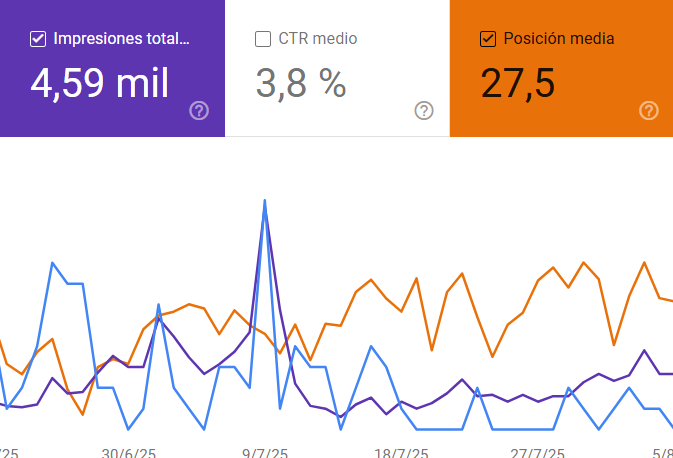This screenshot has height=458, width=673.
Task: Click the 3,8 % CTR value
Action: [301, 84]
